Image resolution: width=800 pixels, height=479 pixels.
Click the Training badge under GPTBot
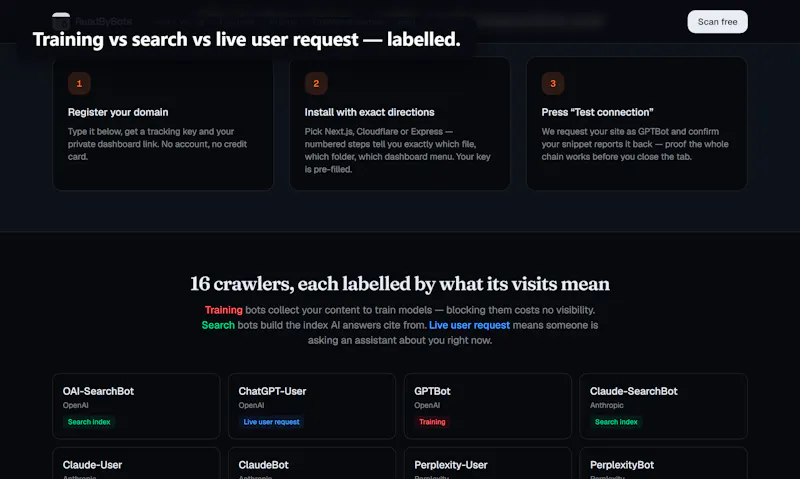point(432,422)
